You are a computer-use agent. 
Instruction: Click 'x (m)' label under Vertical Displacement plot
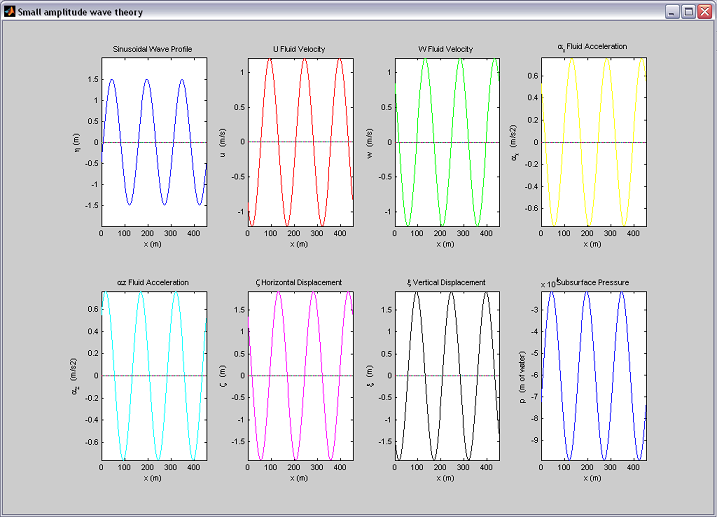(446, 478)
